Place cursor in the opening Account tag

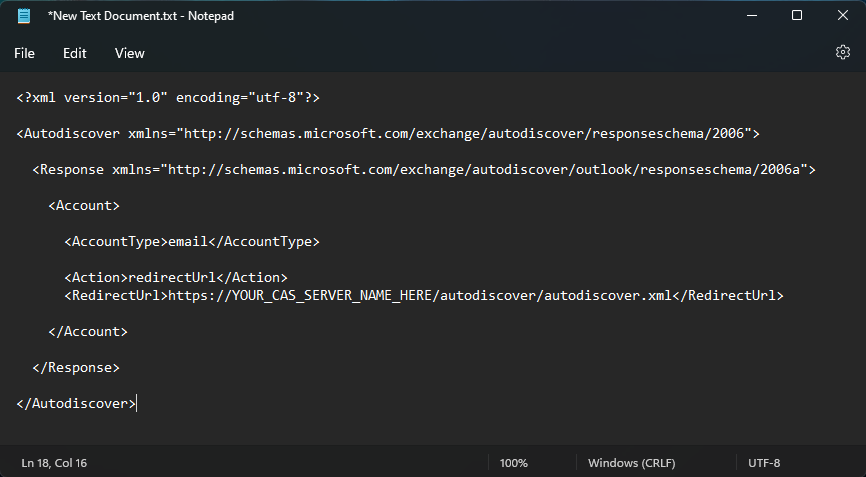point(84,205)
